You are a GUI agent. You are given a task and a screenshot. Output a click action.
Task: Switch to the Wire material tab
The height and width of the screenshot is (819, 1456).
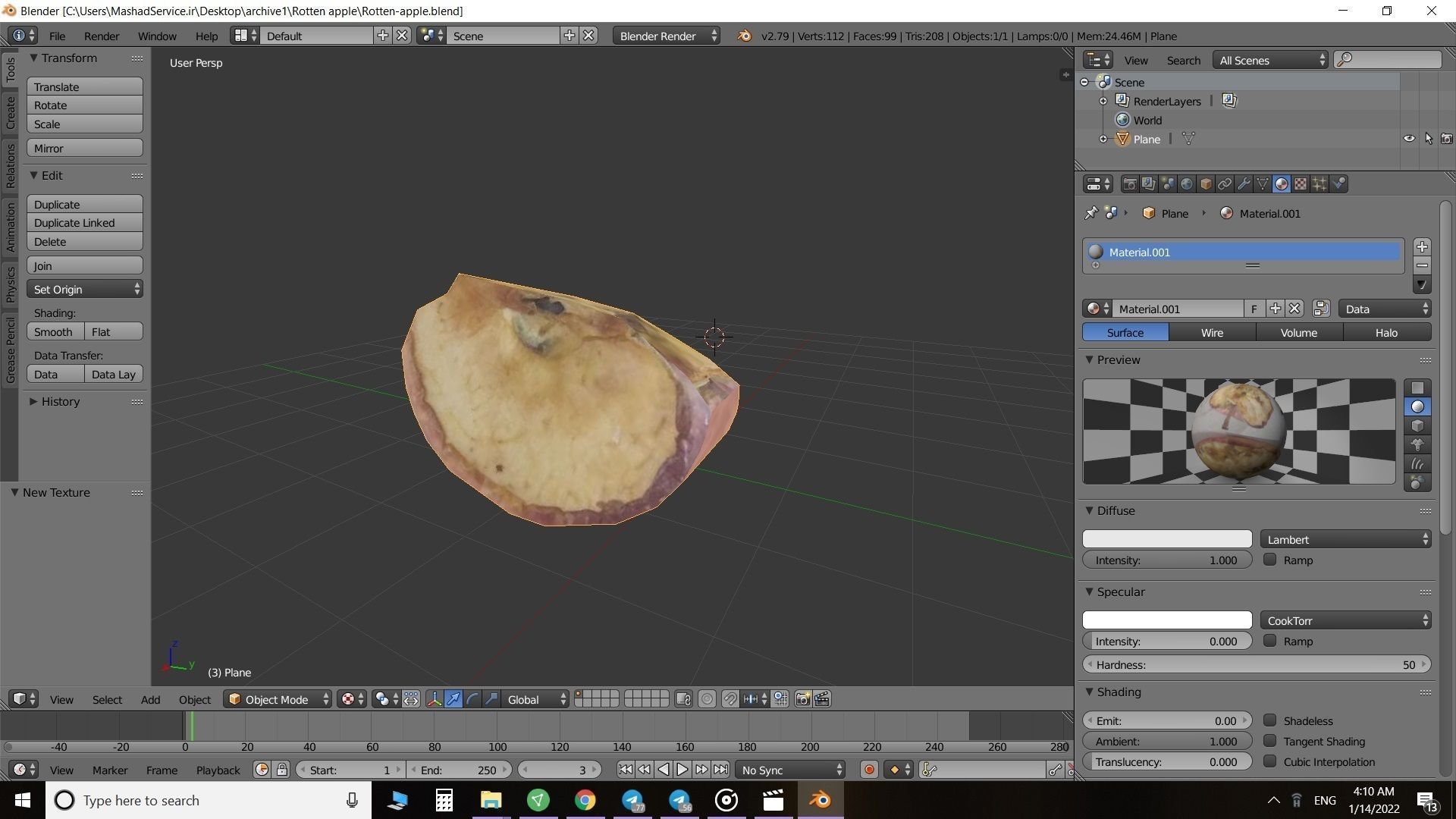1212,332
